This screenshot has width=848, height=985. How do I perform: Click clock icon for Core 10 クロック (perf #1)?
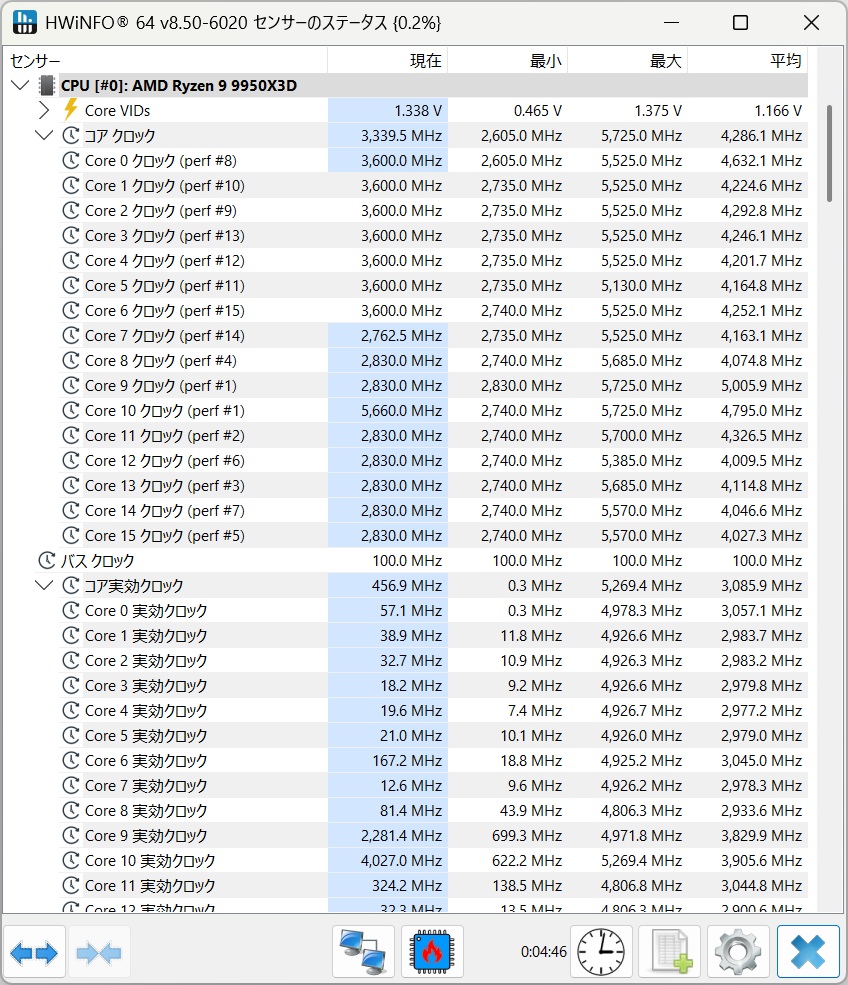click(x=71, y=411)
